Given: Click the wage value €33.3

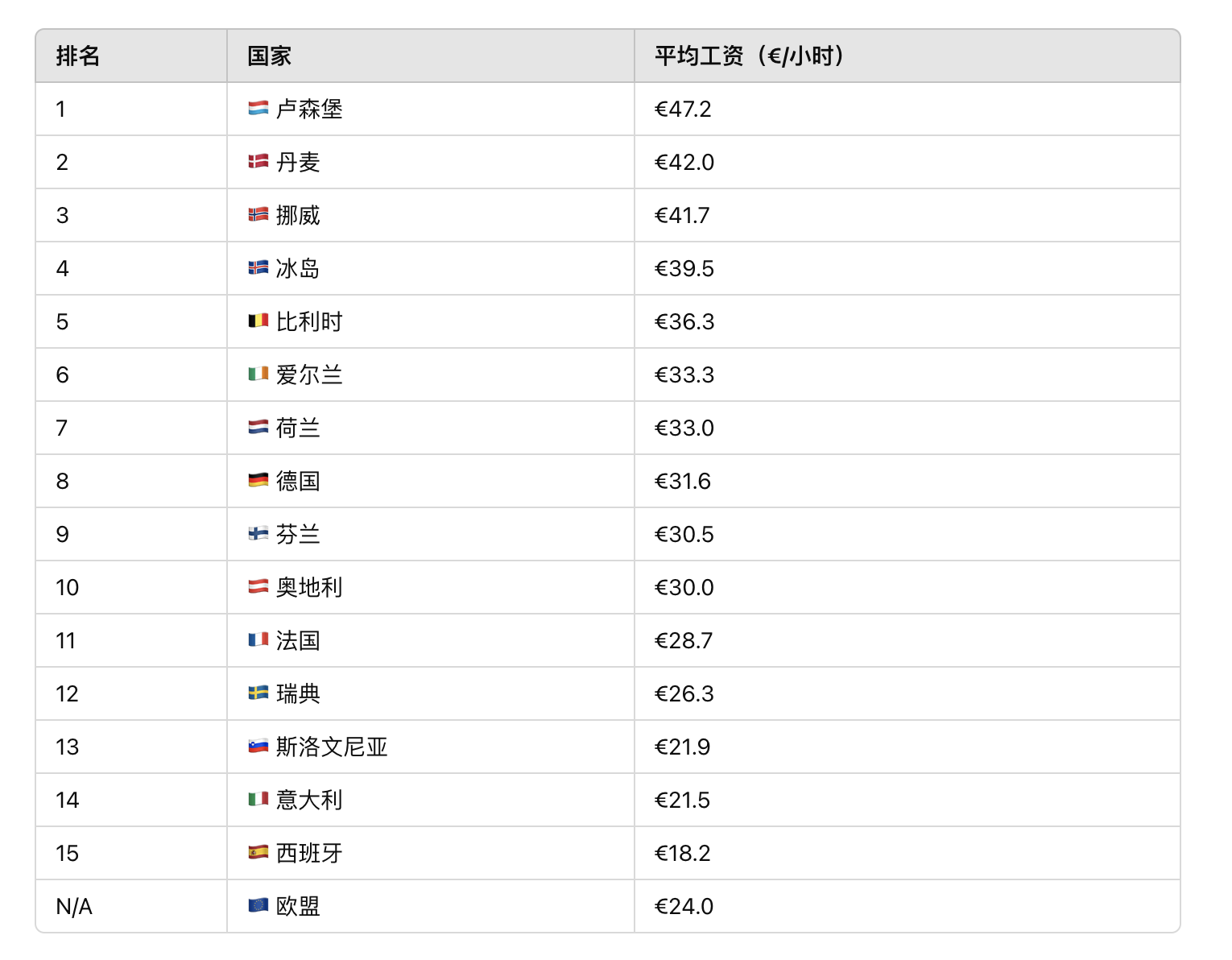Looking at the screenshot, I should click(684, 374).
